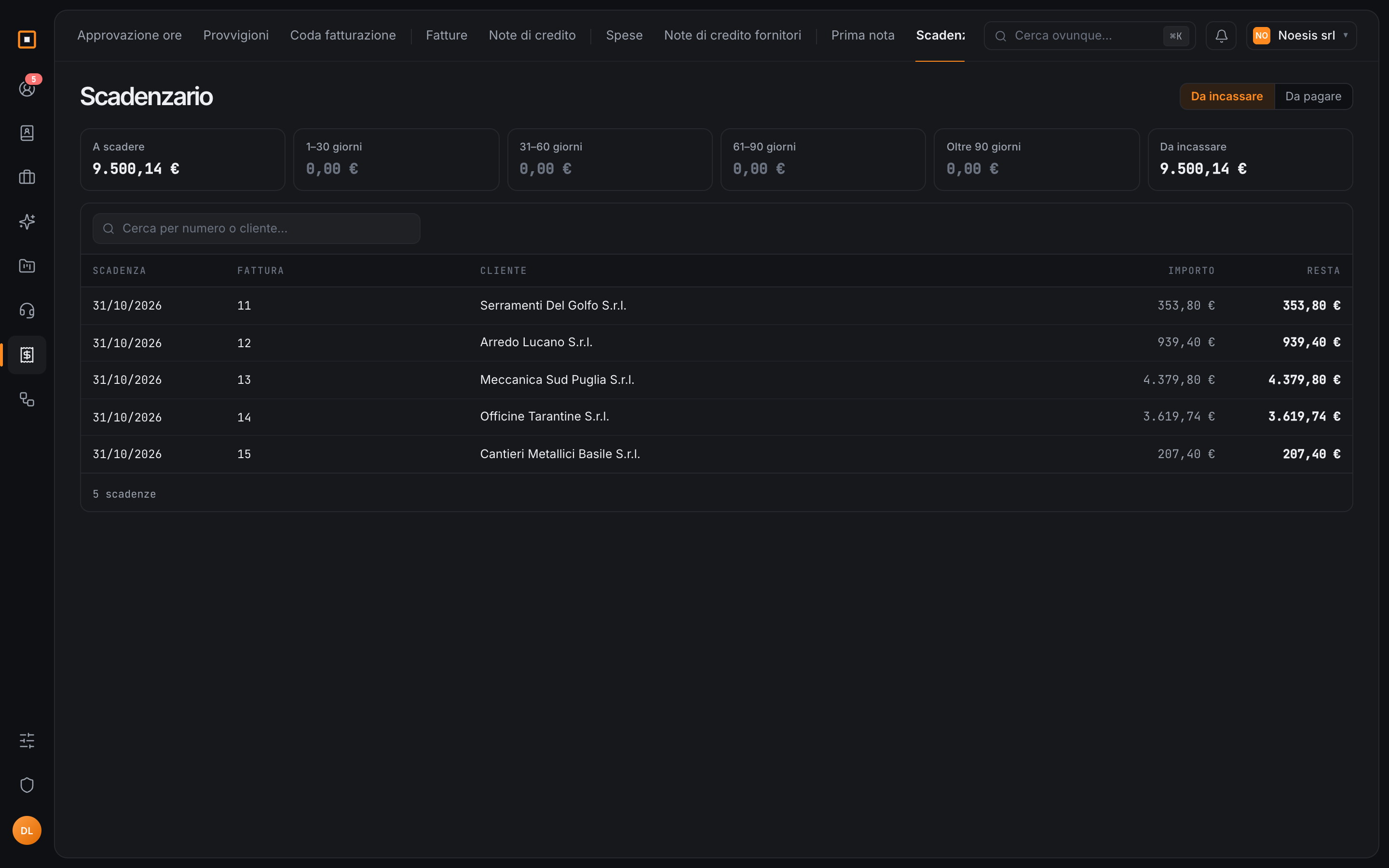Focus the Cerca per numero o cliente field
The image size is (1389, 868).
pos(257,229)
